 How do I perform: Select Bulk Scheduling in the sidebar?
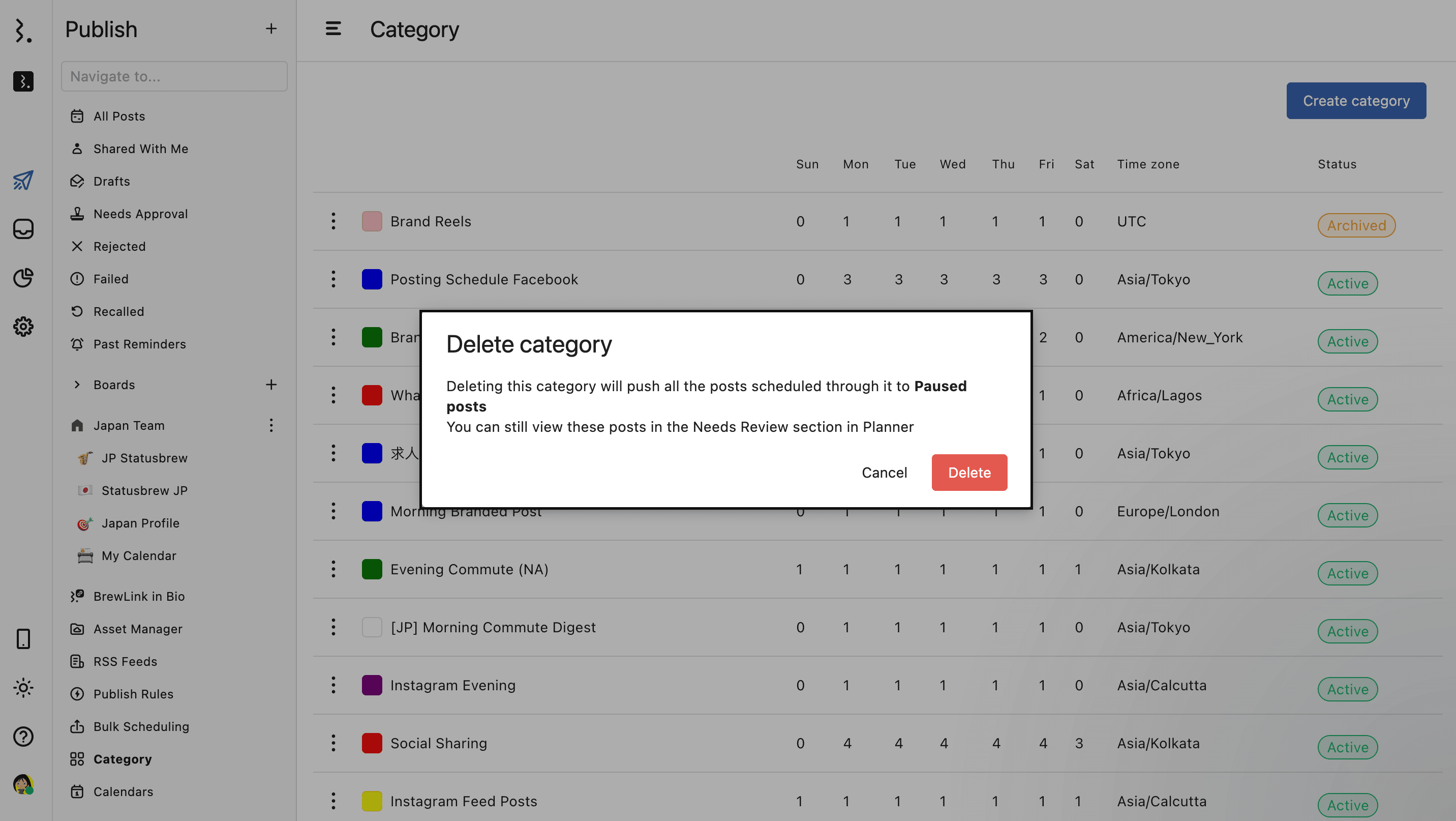point(141,726)
